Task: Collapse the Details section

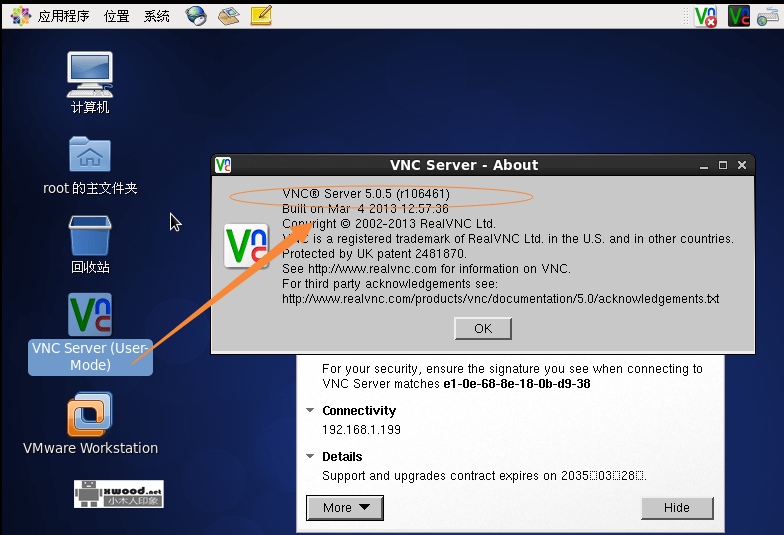Action: [x=310, y=456]
